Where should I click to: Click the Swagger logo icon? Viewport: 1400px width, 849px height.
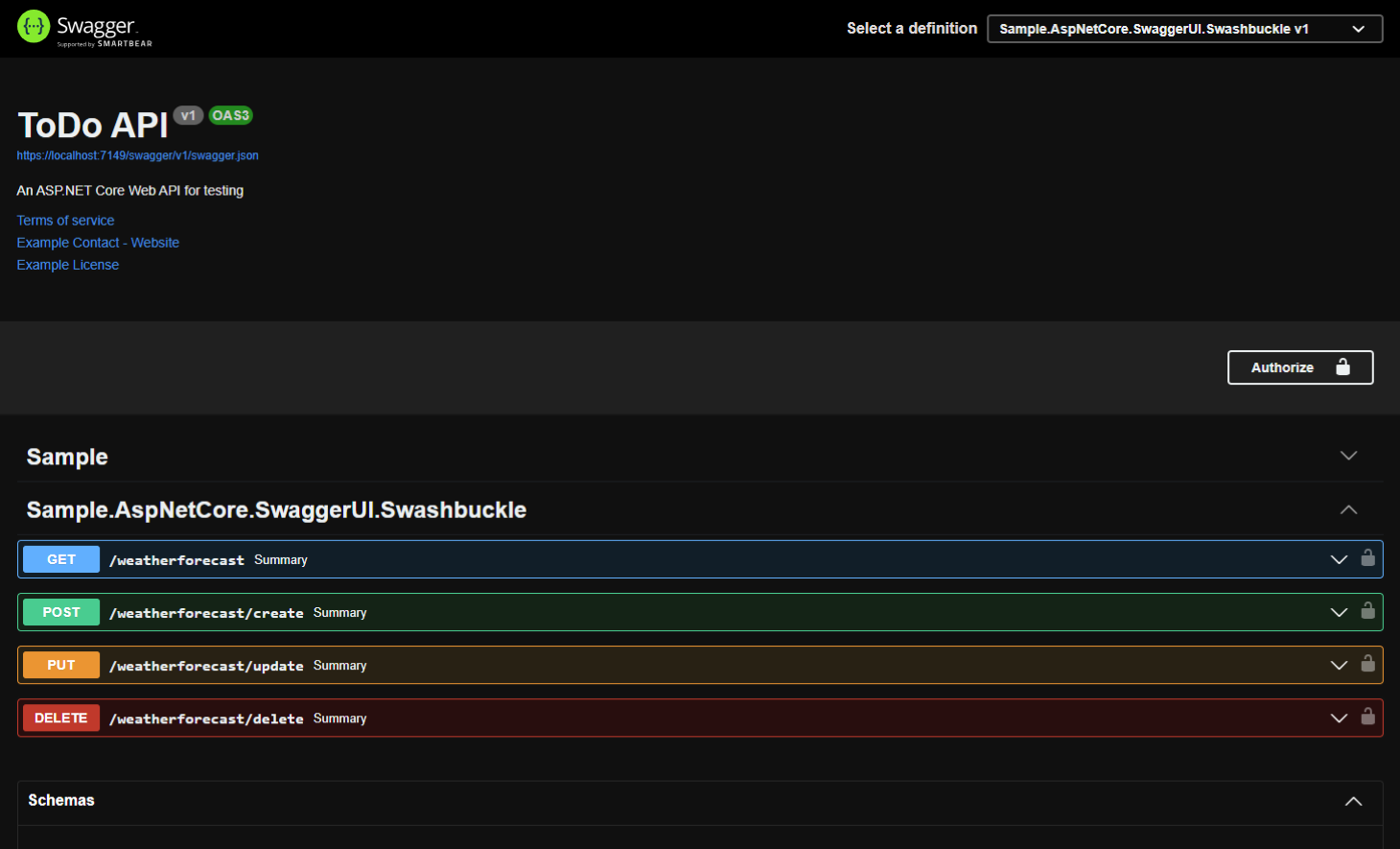coord(34,27)
